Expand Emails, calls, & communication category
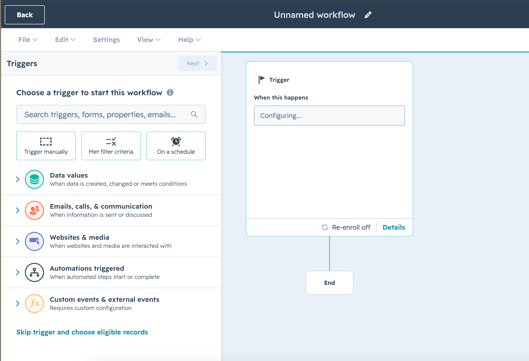This screenshot has width=529, height=361. point(18,211)
